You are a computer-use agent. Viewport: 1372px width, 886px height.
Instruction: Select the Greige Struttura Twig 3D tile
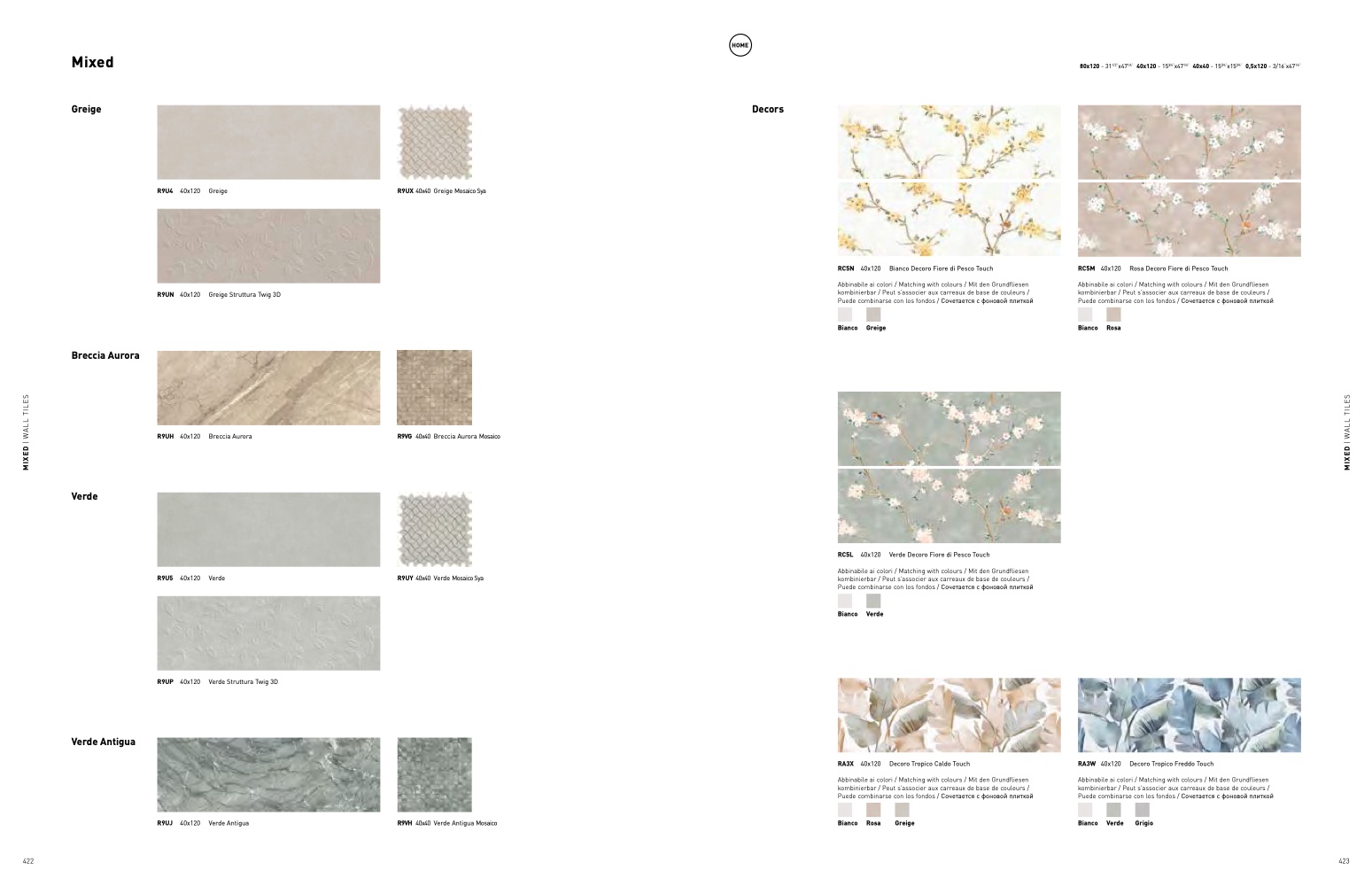[268, 246]
